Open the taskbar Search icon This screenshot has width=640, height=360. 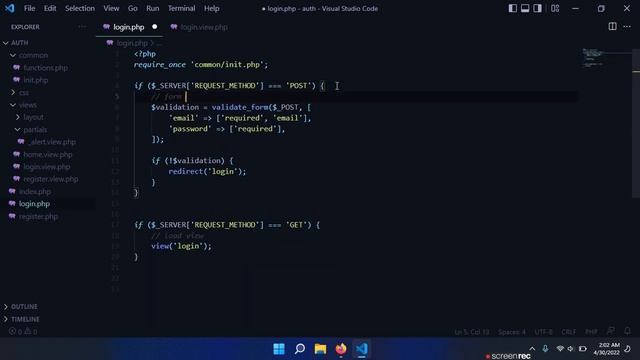point(300,349)
